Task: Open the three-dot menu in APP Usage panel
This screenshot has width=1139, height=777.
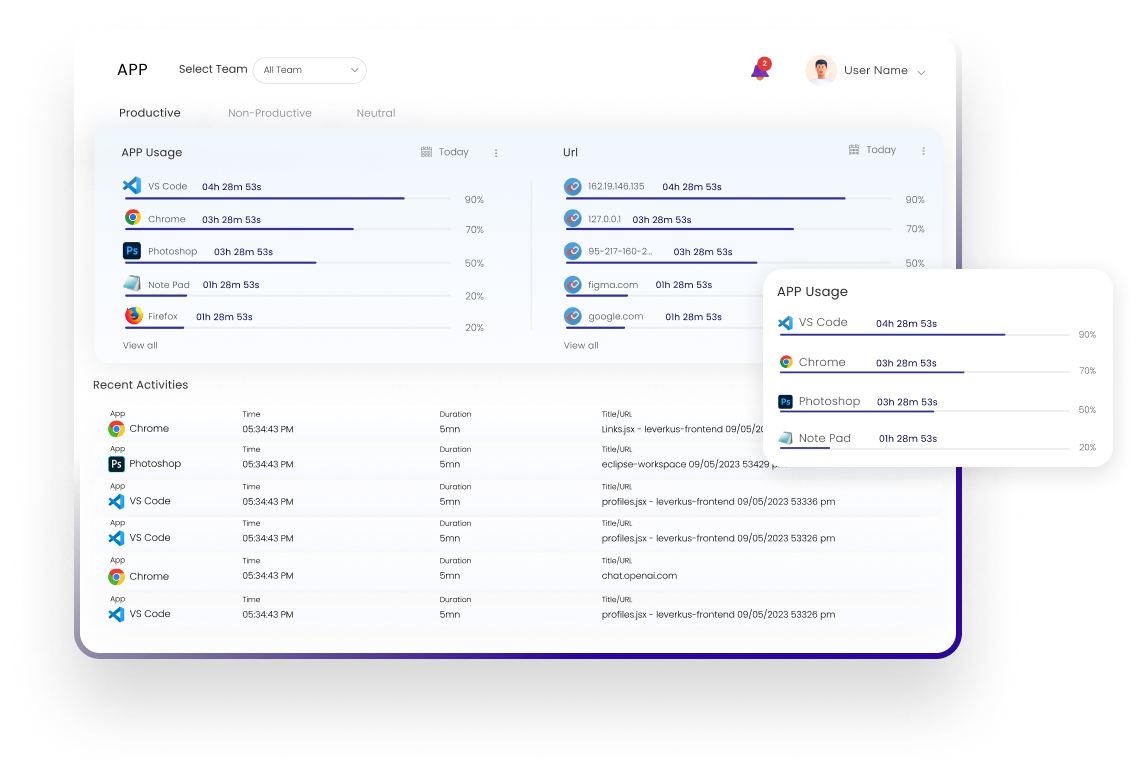Action: (x=496, y=152)
